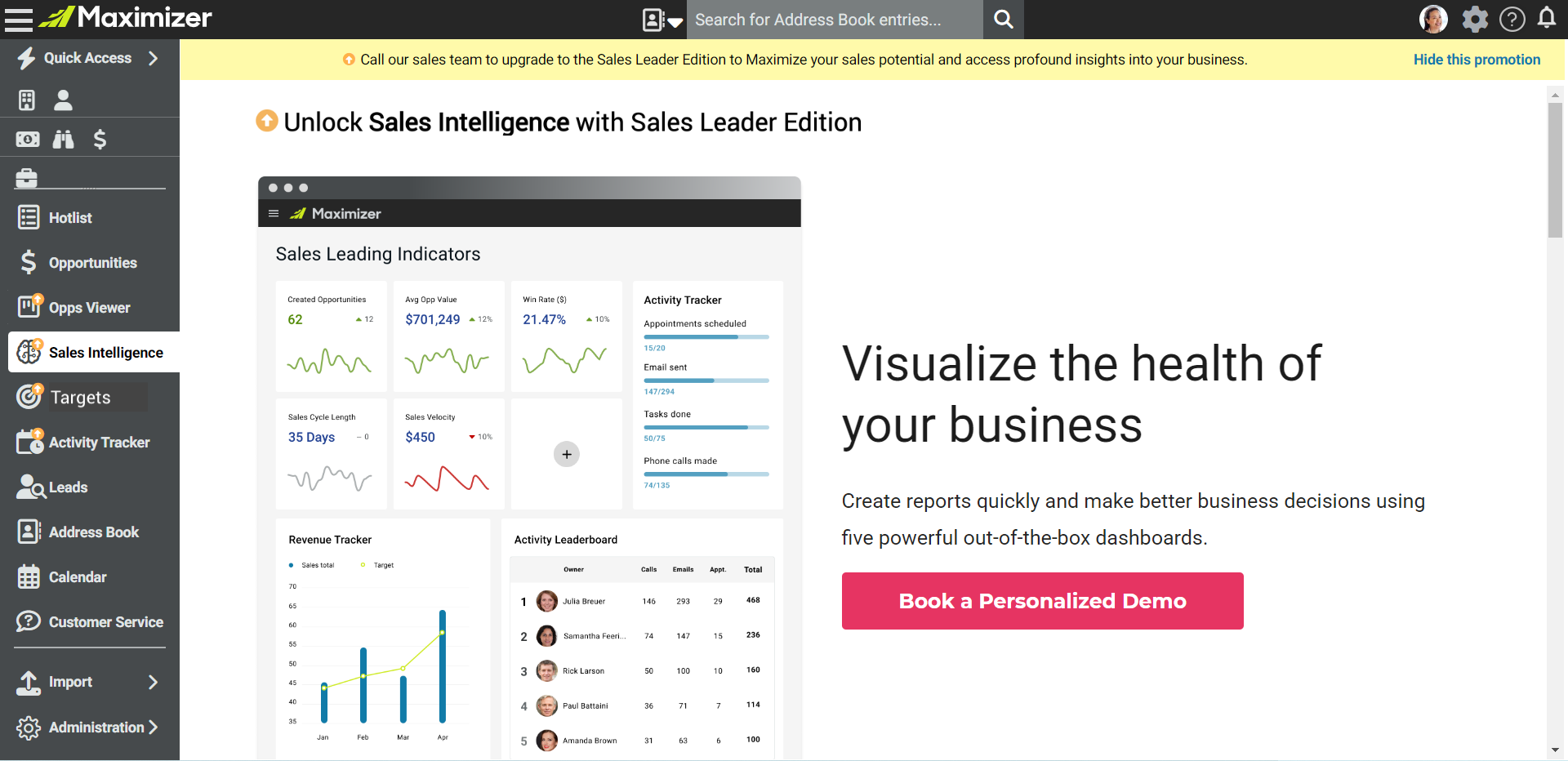Open the user profile avatar

coord(1433,19)
